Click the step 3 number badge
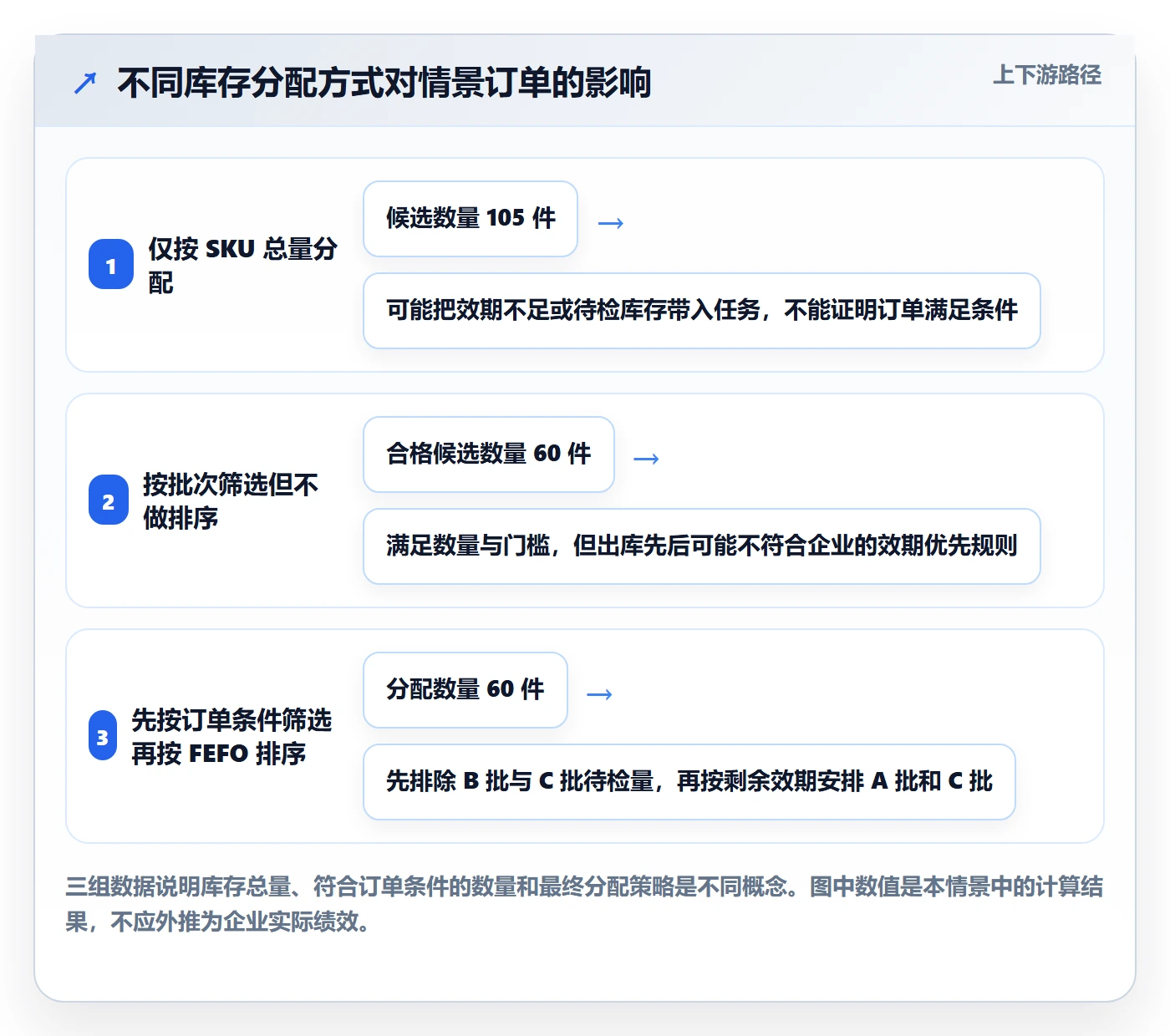1170x1036 pixels. [x=103, y=736]
